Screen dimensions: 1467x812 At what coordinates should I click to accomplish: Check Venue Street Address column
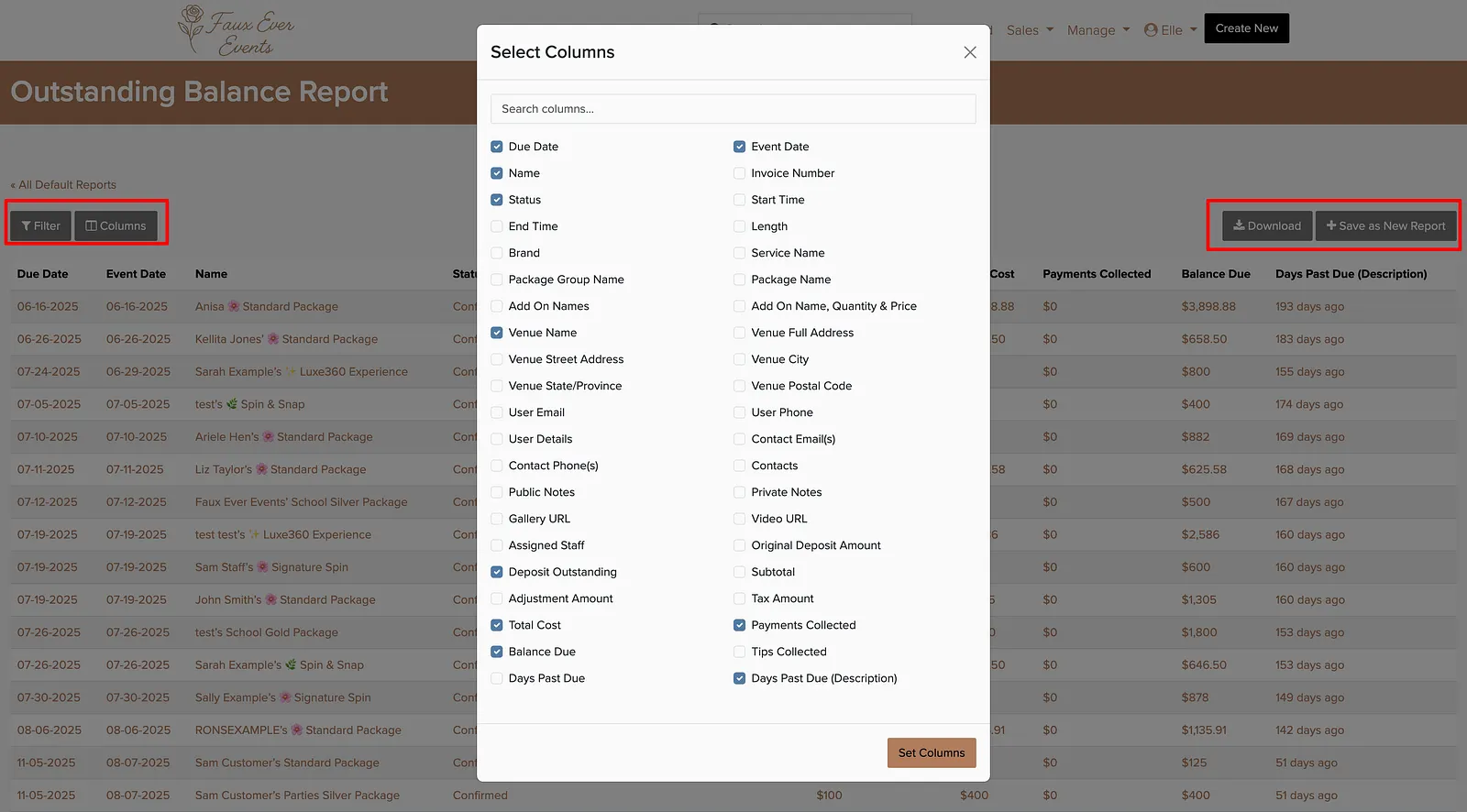tap(497, 359)
